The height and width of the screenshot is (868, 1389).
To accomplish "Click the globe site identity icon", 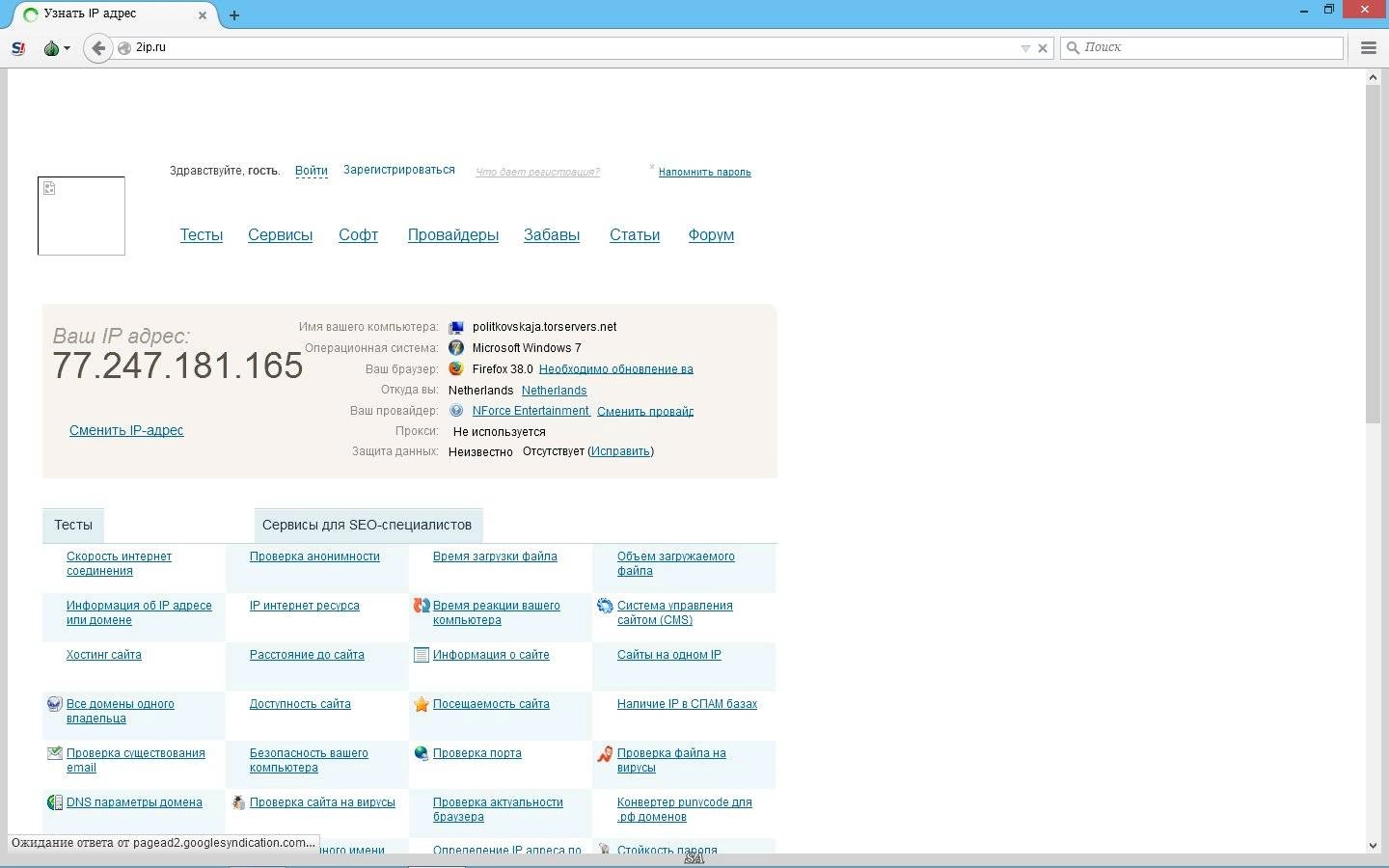I will click(124, 47).
